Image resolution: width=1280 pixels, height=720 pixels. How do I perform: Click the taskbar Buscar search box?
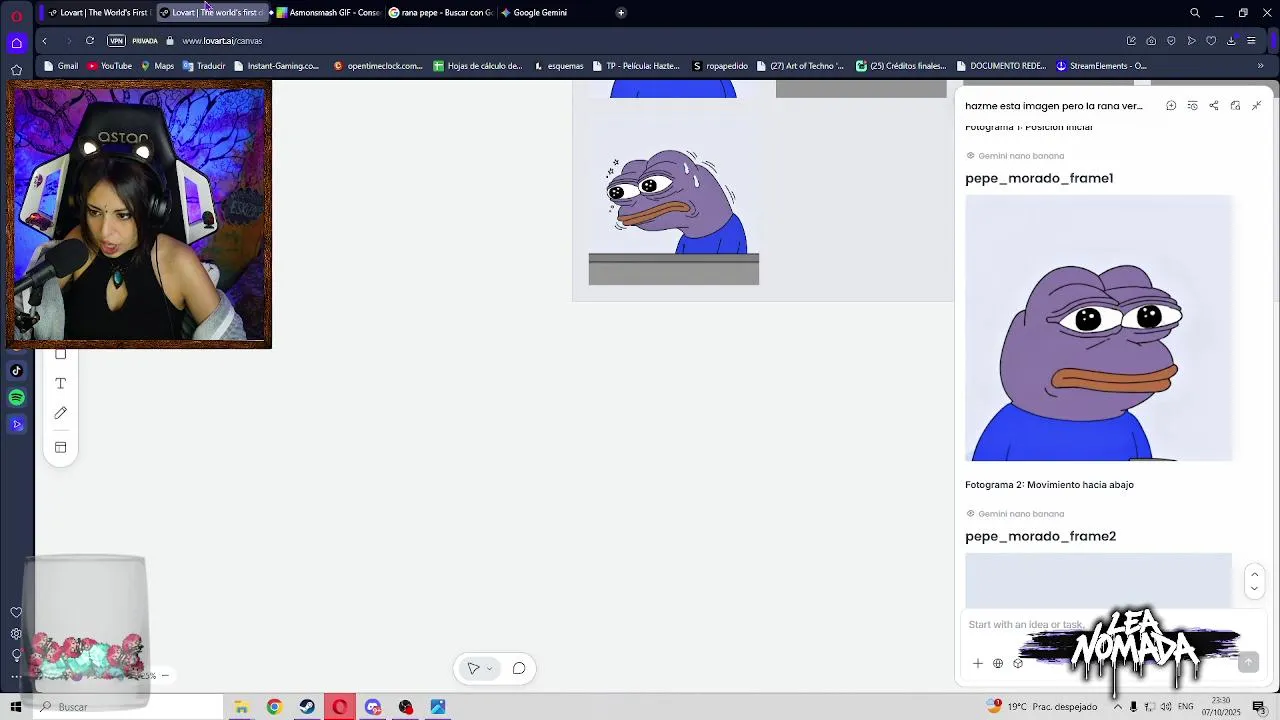[x=128, y=707]
